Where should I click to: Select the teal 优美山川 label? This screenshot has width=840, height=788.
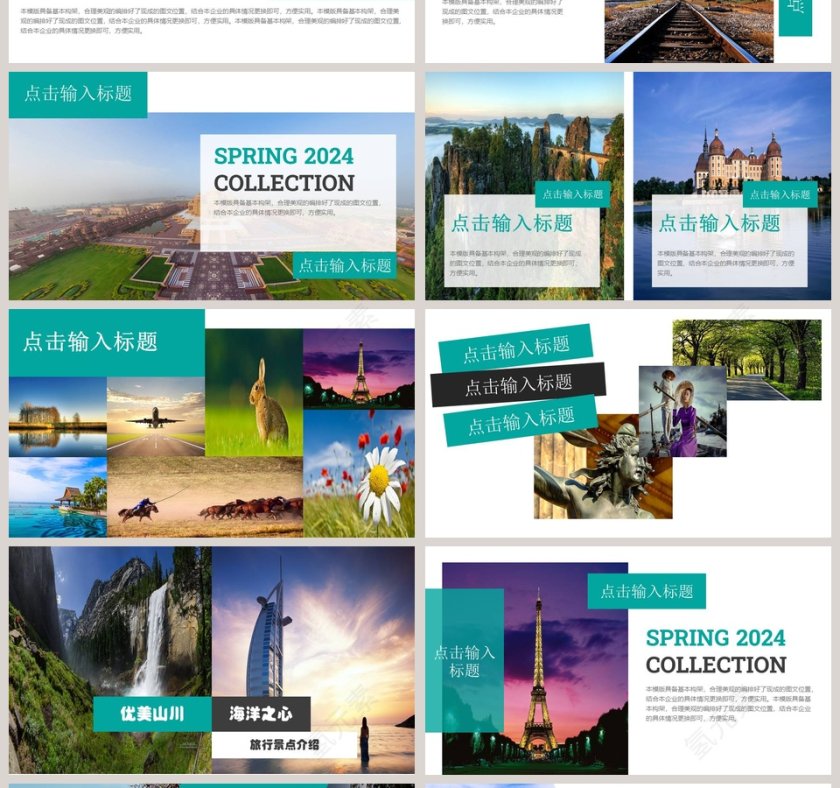(x=152, y=714)
